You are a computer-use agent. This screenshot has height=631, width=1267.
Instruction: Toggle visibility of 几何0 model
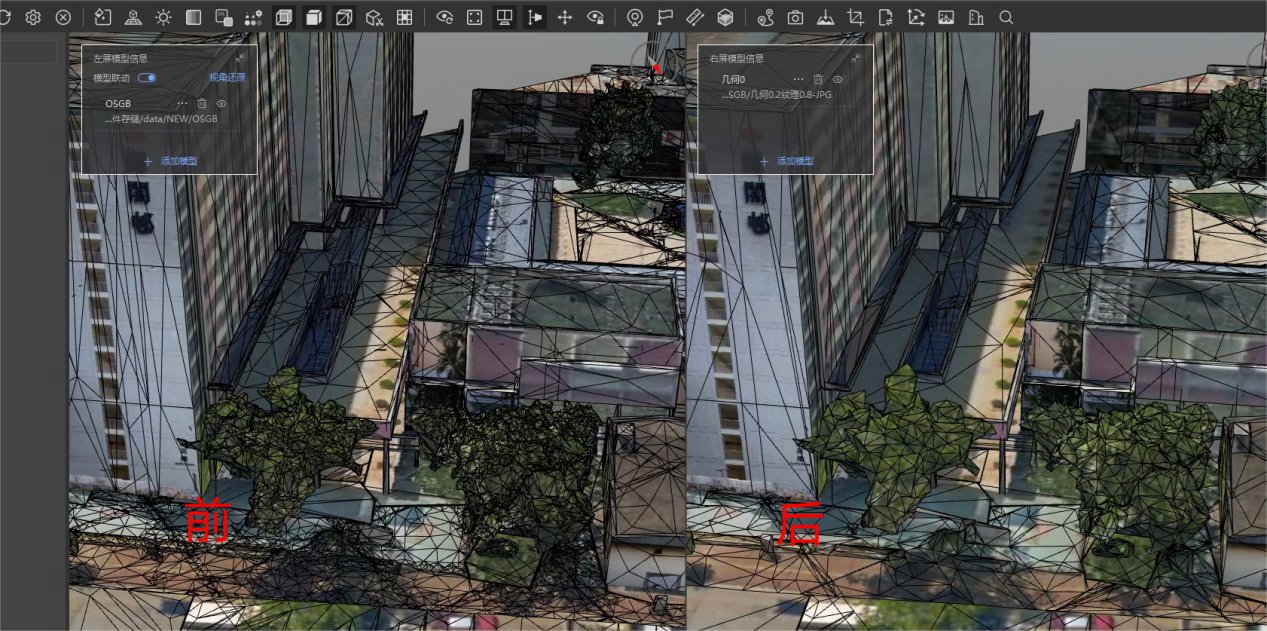(838, 79)
